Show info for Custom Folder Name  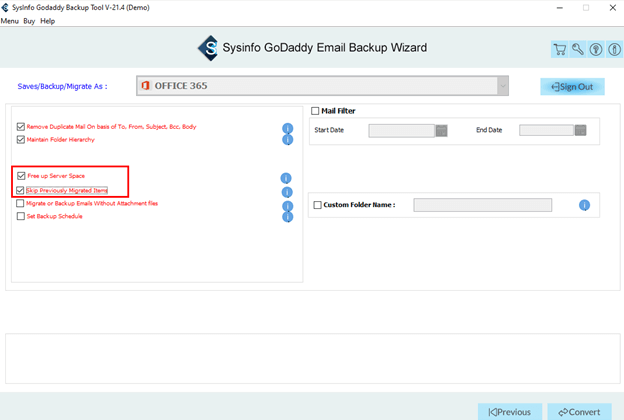(584, 205)
